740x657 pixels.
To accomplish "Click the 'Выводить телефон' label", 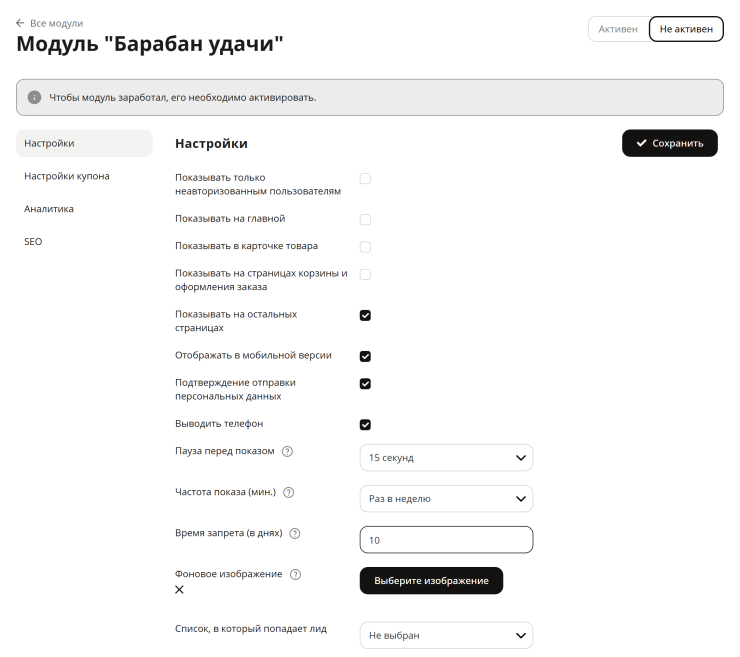I will (219, 423).
